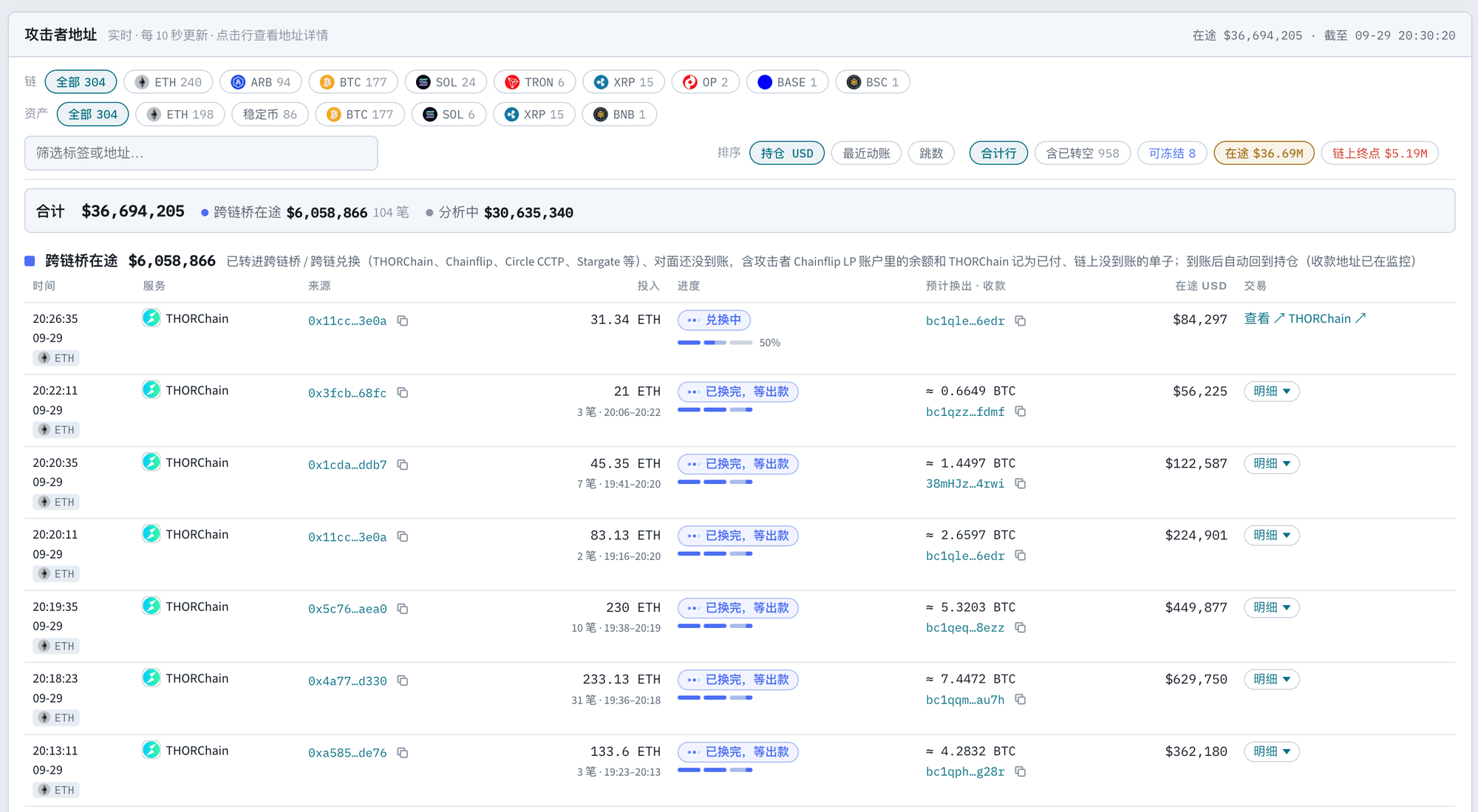Expand 明细 for $362,180 row

(1272, 751)
